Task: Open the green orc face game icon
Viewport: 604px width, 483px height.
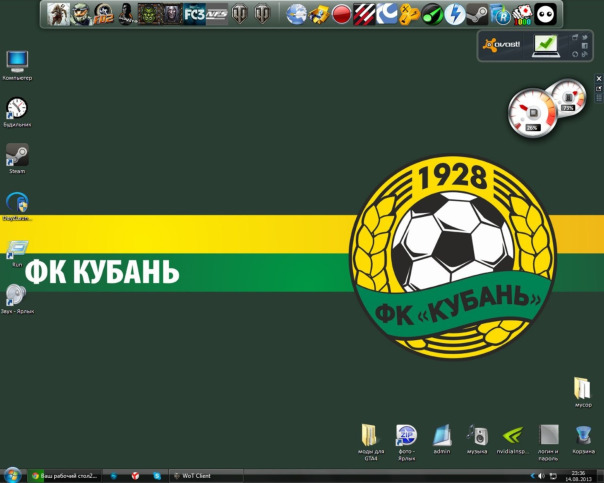Action: pyautogui.click(x=149, y=14)
